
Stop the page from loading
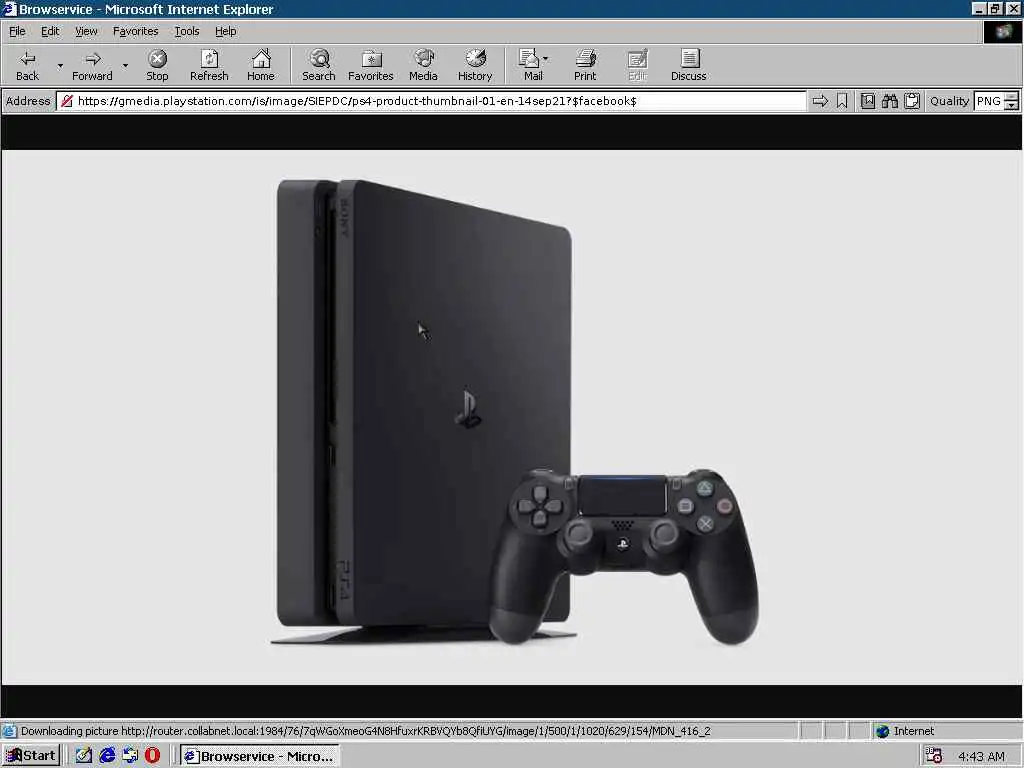coord(157,65)
